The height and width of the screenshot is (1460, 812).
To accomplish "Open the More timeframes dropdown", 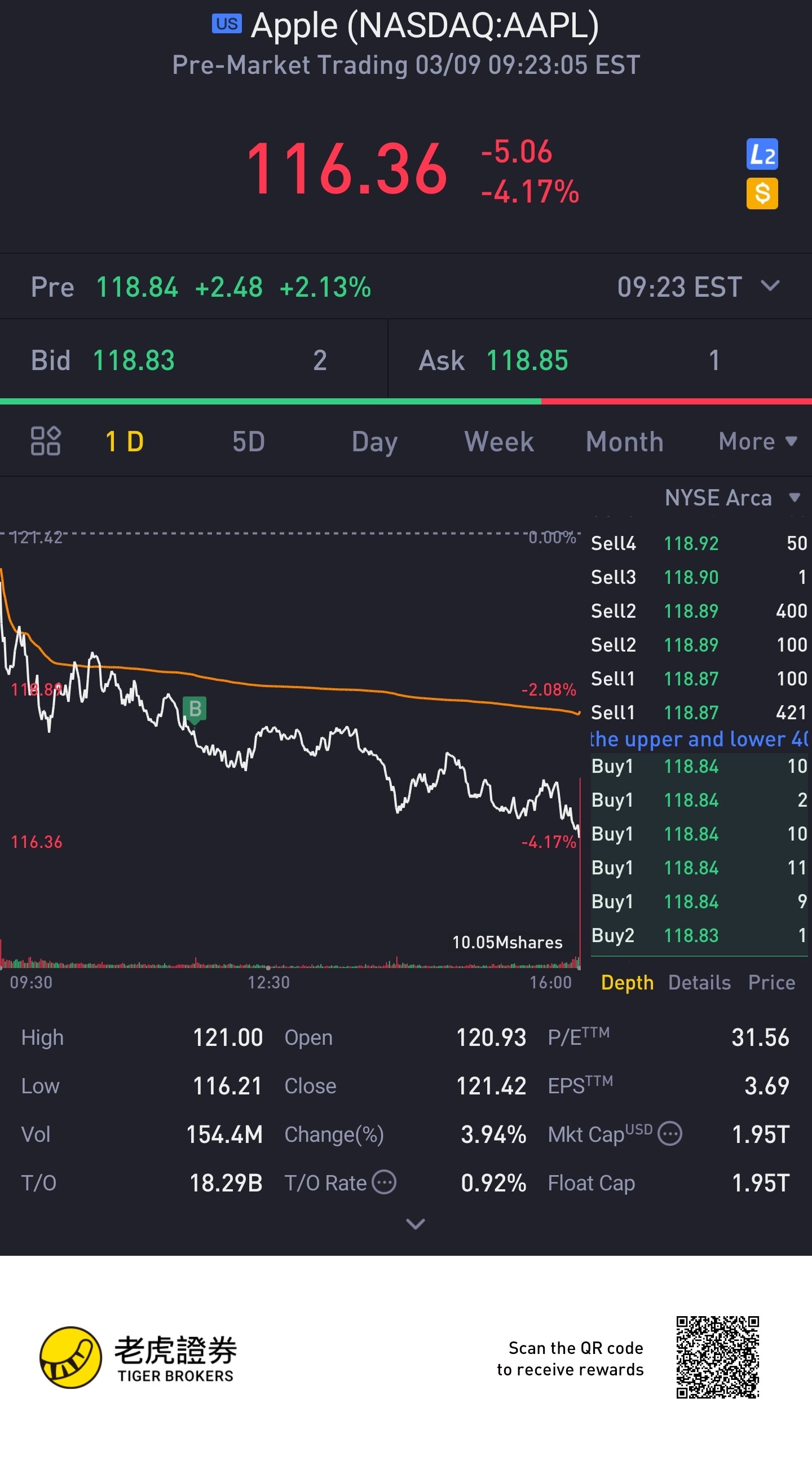I will pyautogui.click(x=758, y=442).
